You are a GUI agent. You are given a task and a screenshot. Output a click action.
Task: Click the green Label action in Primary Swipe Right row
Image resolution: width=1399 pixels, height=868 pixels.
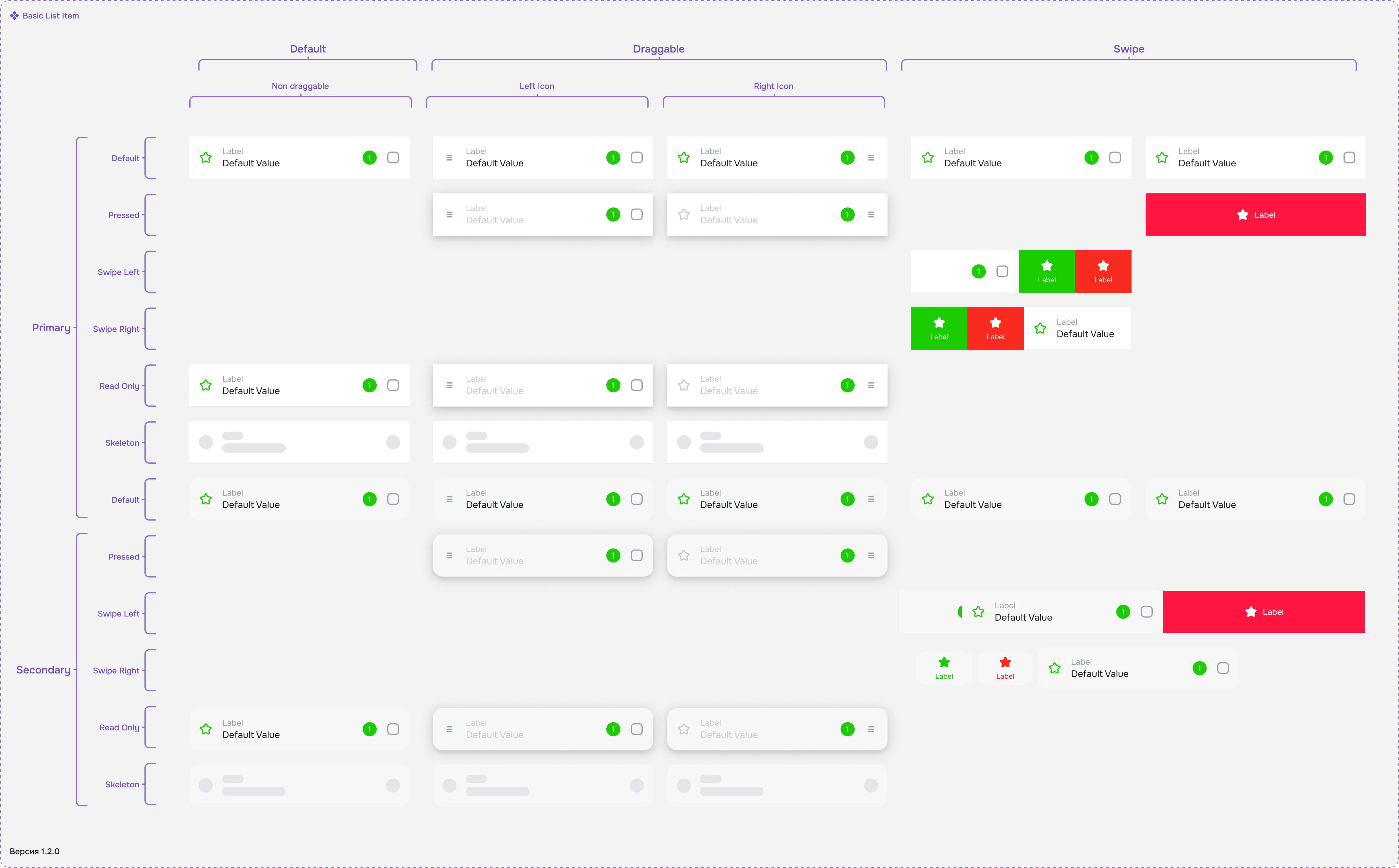tap(939, 328)
